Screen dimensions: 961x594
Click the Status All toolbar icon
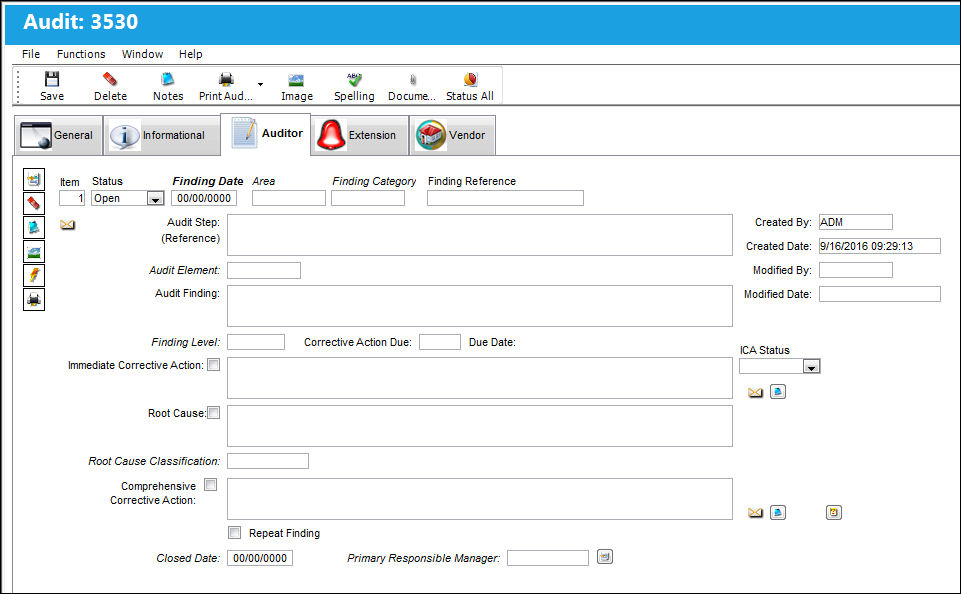tap(470, 79)
